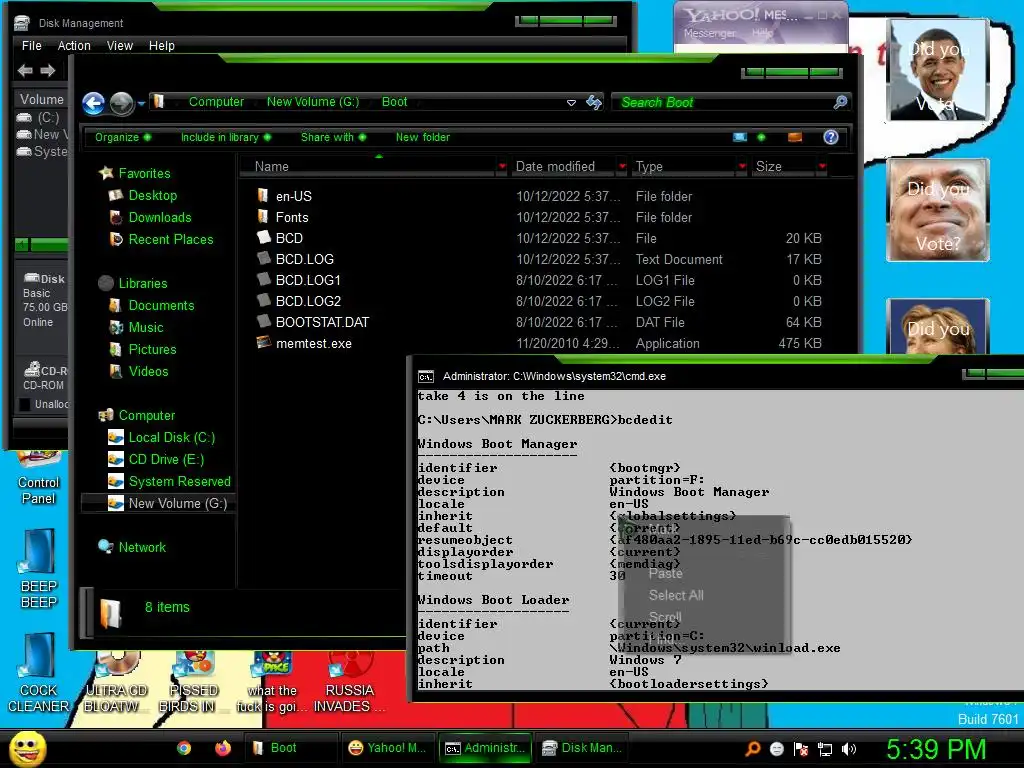Screen dimensions: 1024x768
Task: Open the File menu in Disk Management
Action: 31,46
